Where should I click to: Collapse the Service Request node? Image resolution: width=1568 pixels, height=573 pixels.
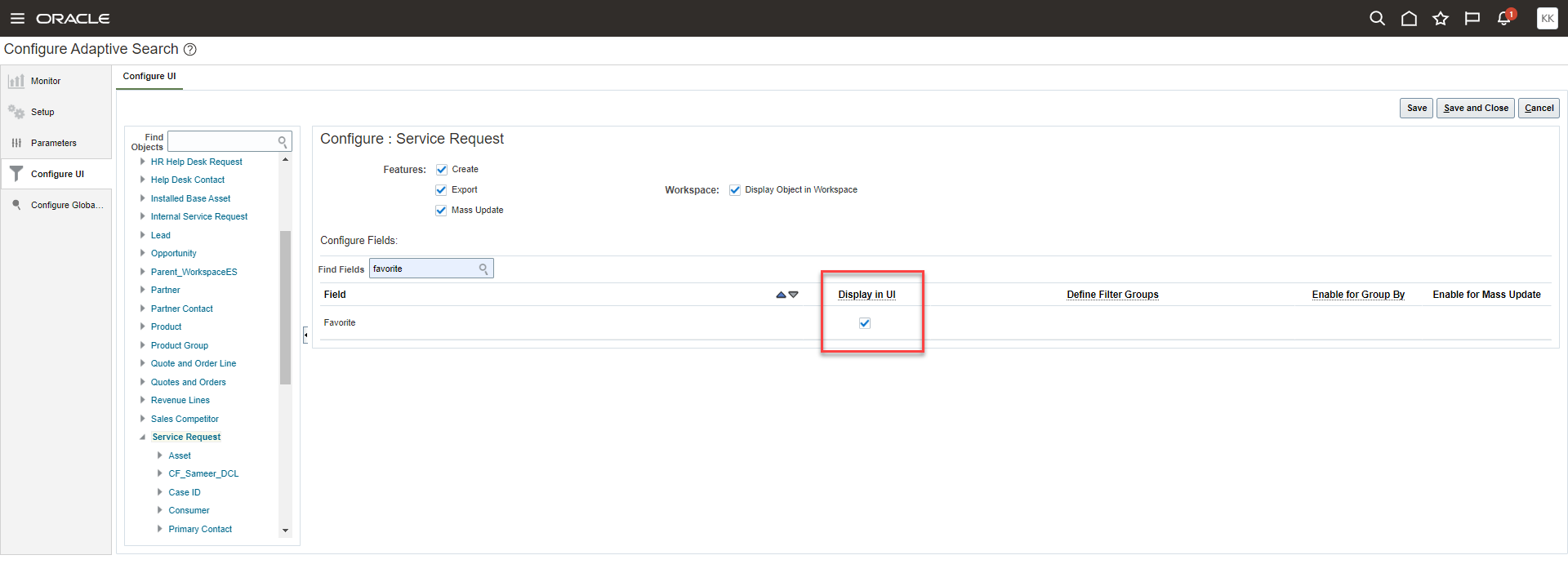(143, 438)
